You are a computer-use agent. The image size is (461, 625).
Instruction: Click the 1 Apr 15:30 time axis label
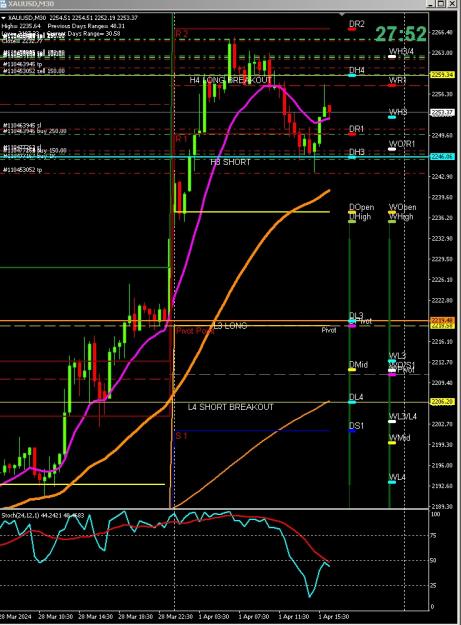pyautogui.click(x=333, y=617)
